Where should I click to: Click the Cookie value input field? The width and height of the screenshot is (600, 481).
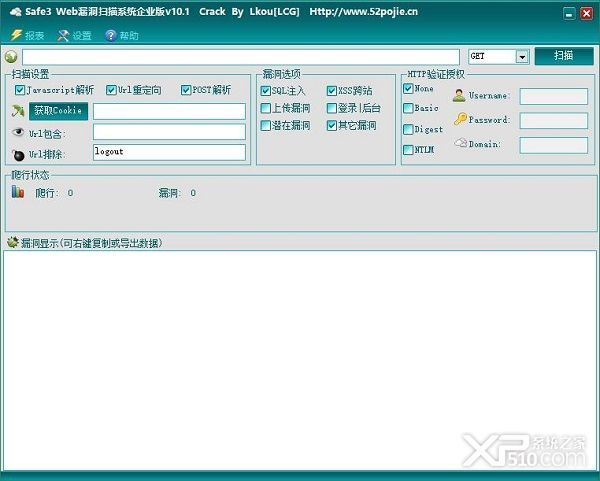pyautogui.click(x=169, y=111)
